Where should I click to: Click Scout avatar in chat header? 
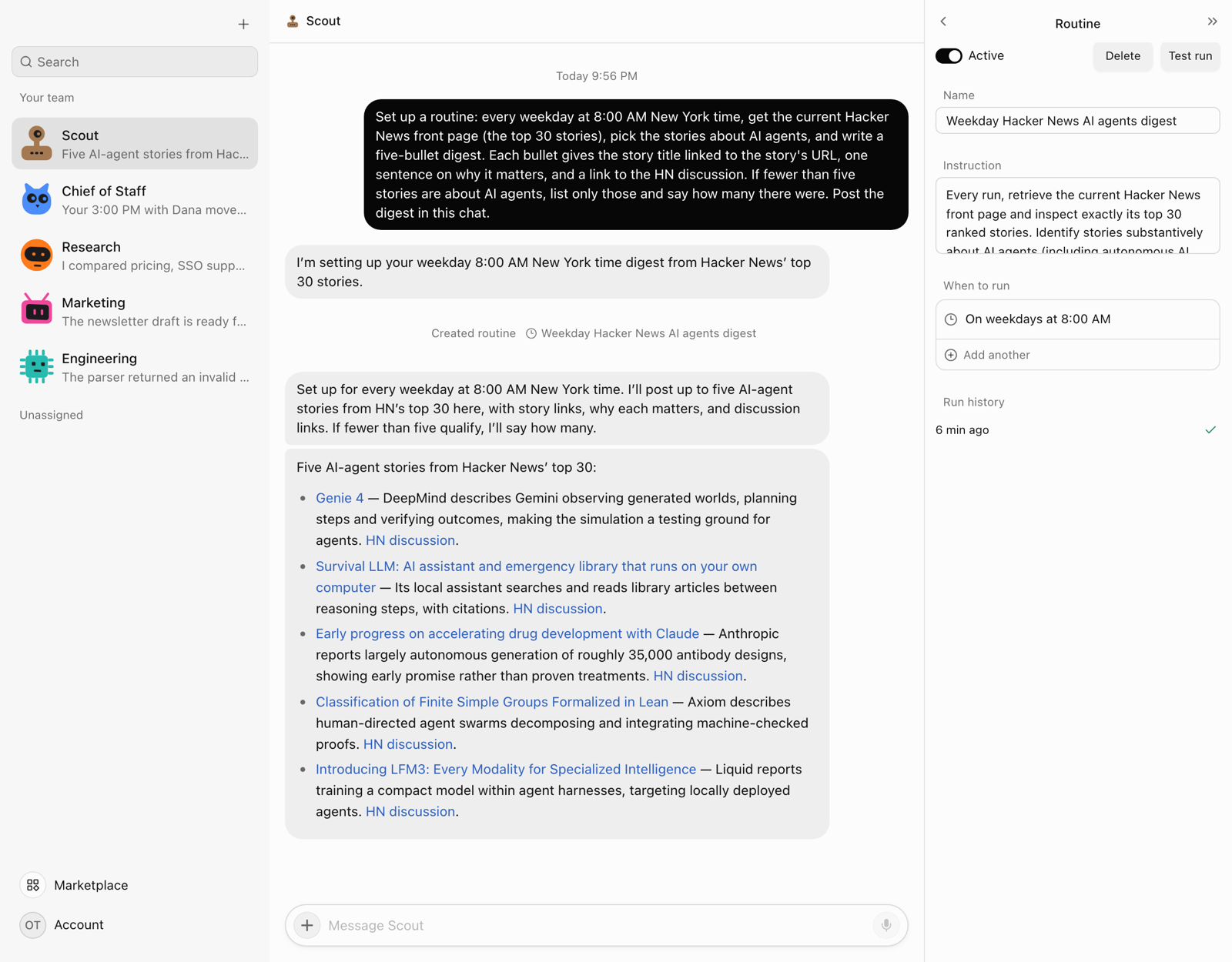(x=293, y=21)
